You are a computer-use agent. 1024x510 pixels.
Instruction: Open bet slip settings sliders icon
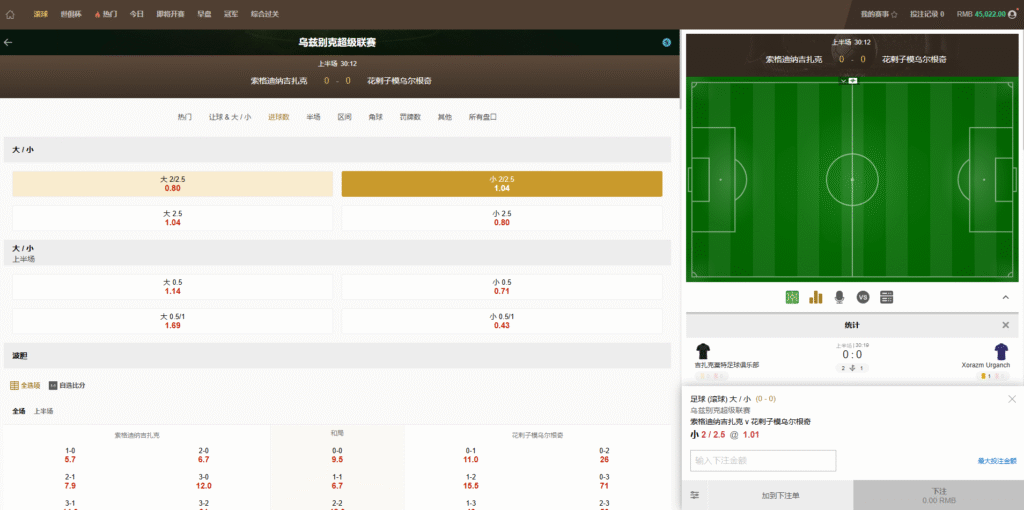click(694, 495)
